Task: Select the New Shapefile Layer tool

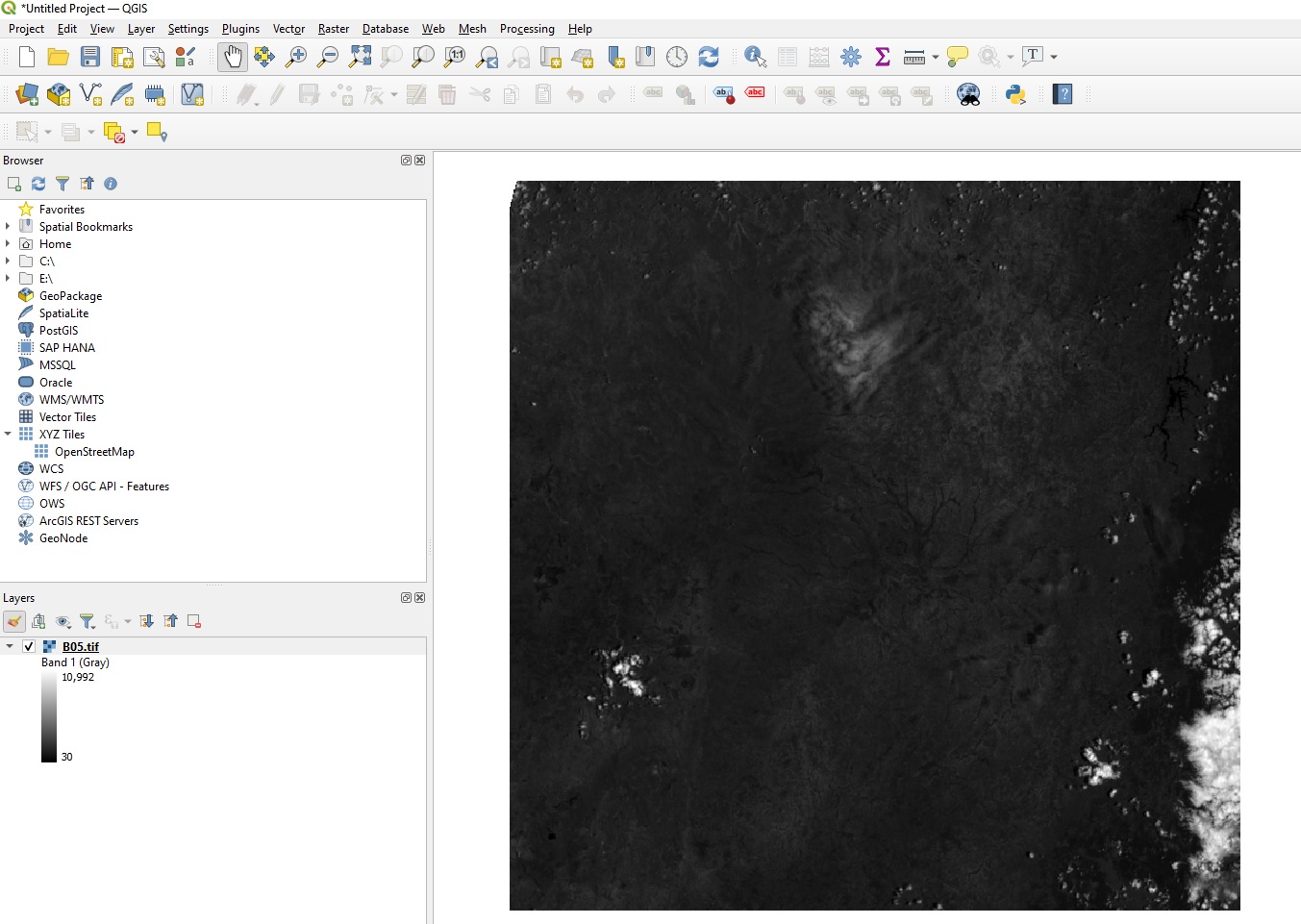Action: coord(91,94)
